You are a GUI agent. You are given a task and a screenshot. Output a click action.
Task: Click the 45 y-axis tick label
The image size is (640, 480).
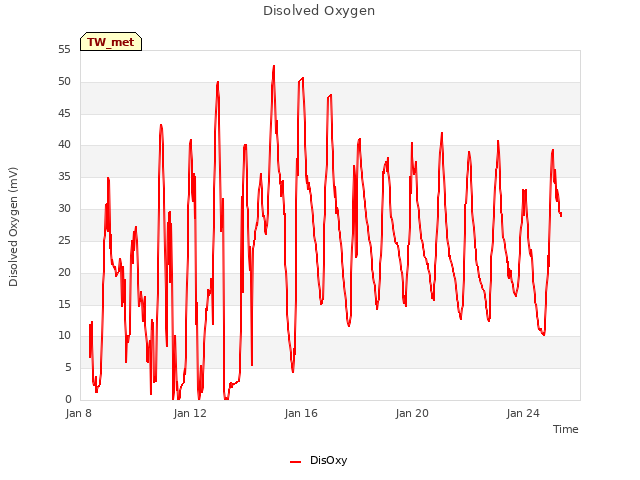pyautogui.click(x=64, y=113)
